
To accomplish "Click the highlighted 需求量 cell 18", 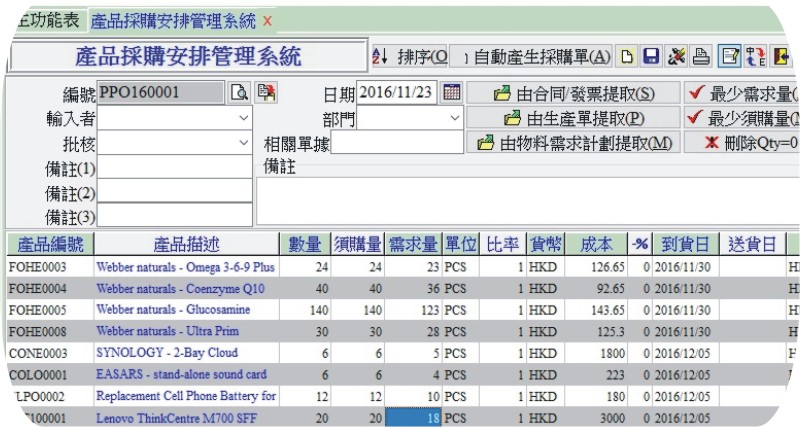I will tap(413, 418).
